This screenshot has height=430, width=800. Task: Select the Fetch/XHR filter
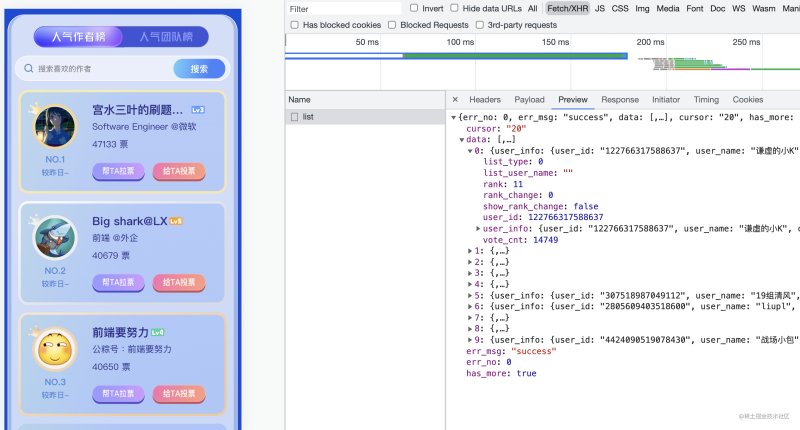[567, 9]
